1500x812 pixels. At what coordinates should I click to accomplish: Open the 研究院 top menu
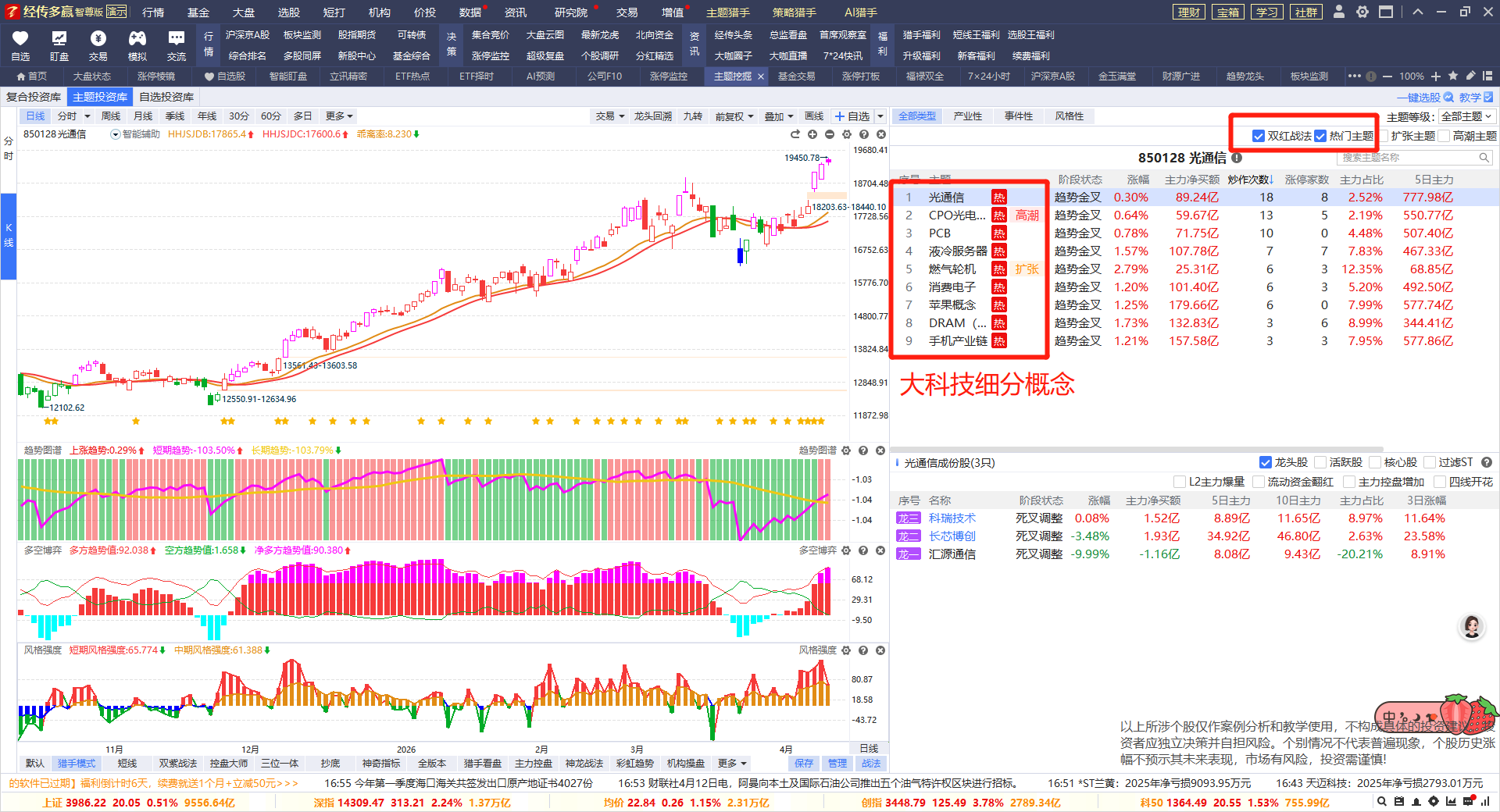[x=570, y=12]
